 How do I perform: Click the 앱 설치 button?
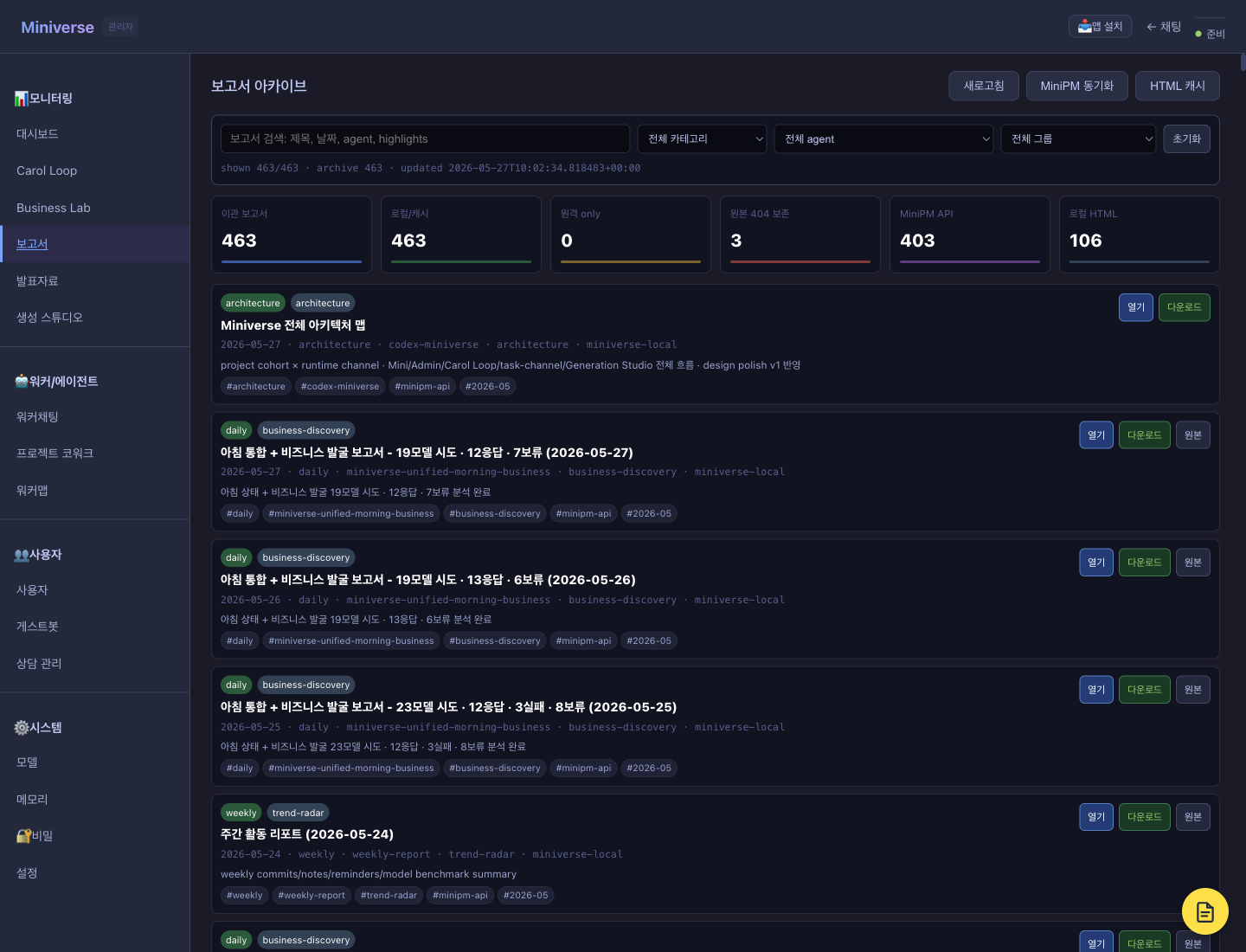click(x=1101, y=27)
